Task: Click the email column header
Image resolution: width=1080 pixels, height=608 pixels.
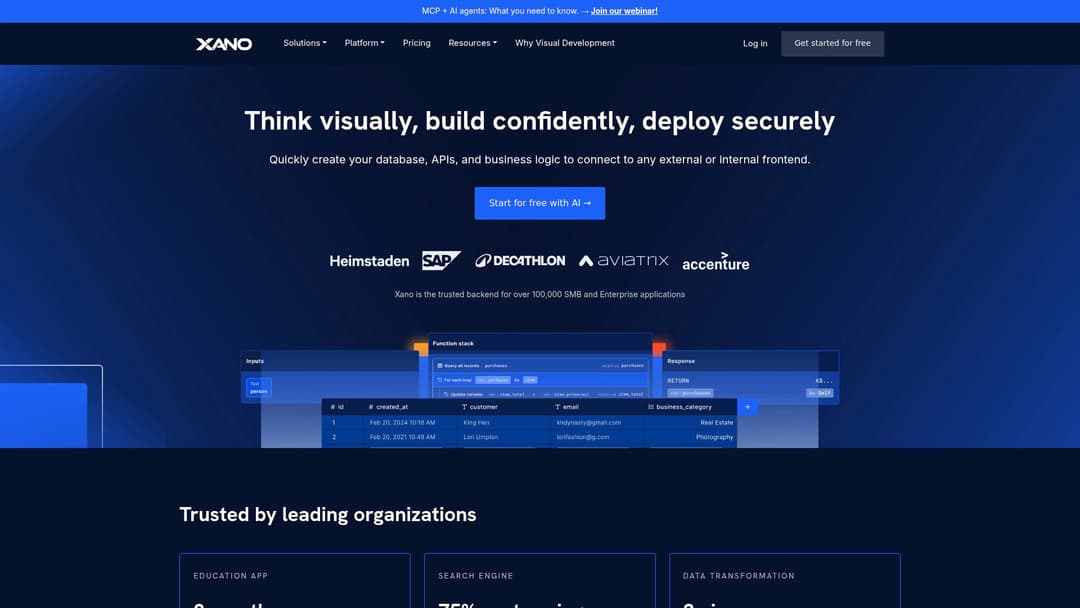Action: [x=567, y=407]
